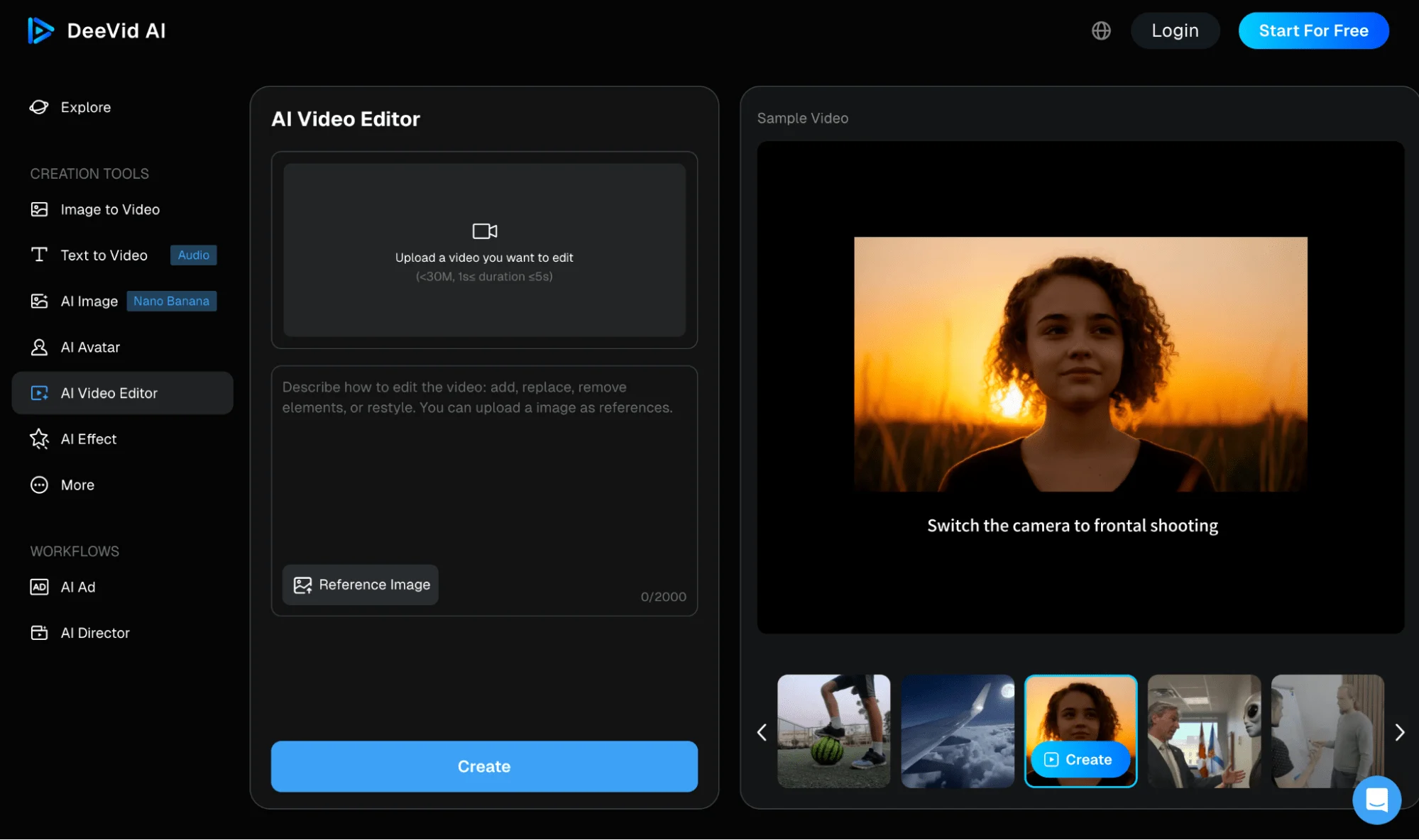Select the airplane wing sample thumbnail

pyautogui.click(x=958, y=731)
